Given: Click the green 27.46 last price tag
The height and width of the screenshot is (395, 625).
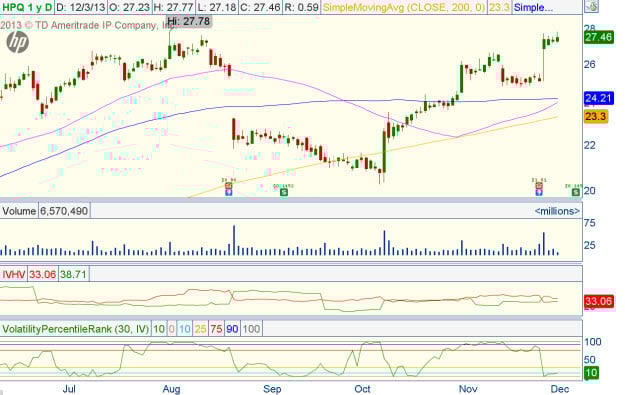Looking at the screenshot, I should click(599, 37).
